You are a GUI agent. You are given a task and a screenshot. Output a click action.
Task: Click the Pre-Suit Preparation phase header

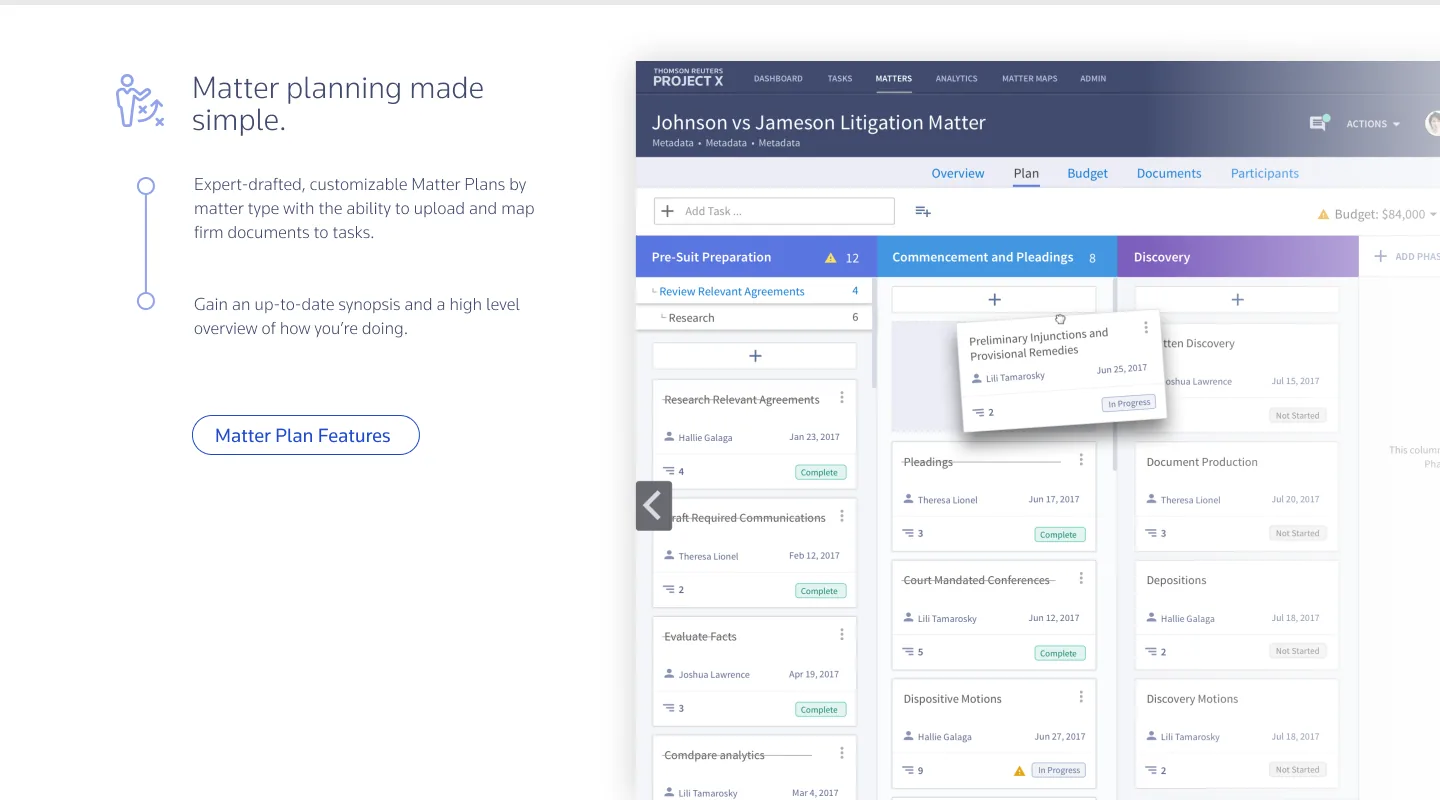pos(756,257)
